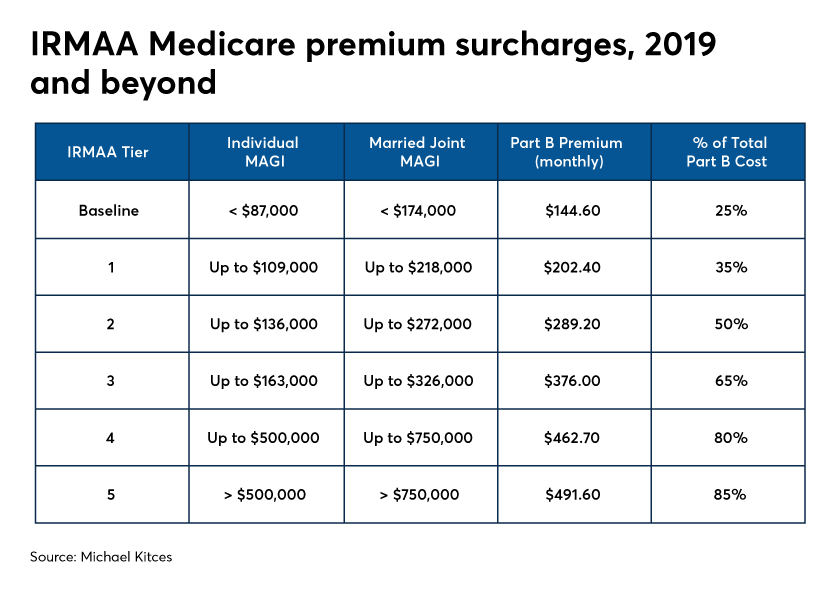Click the Source: Michael Kitces text
Image resolution: width=840 pixels, height=597 pixels.
pyautogui.click(x=101, y=557)
